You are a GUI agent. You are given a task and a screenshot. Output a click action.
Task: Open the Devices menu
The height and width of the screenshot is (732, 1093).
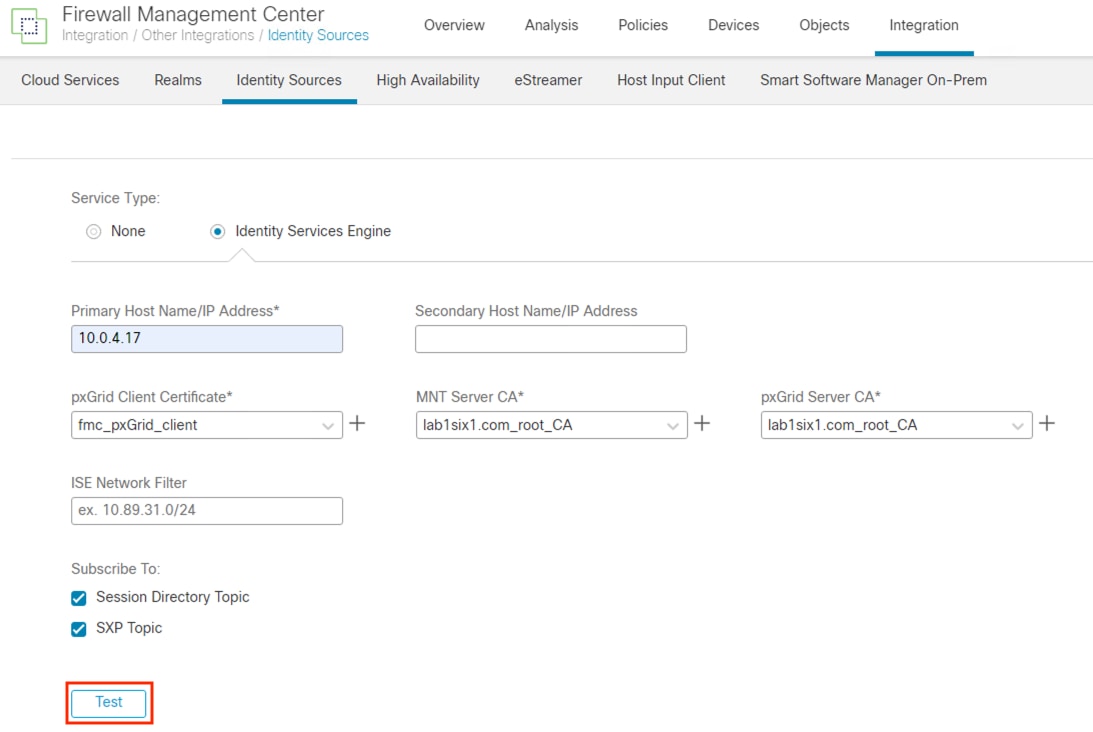(733, 25)
